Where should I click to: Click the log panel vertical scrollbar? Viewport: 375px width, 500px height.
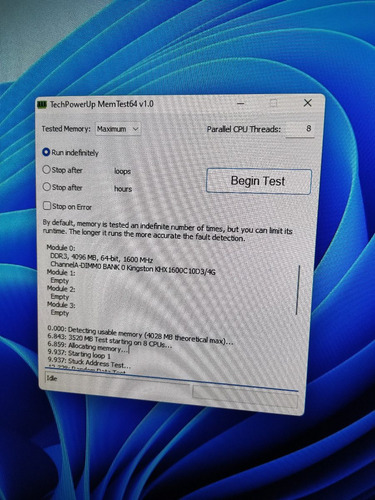tap(298, 290)
